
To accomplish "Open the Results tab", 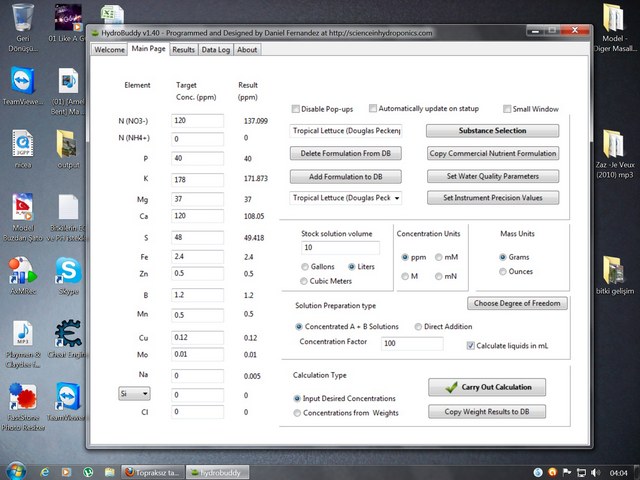I will [183, 50].
